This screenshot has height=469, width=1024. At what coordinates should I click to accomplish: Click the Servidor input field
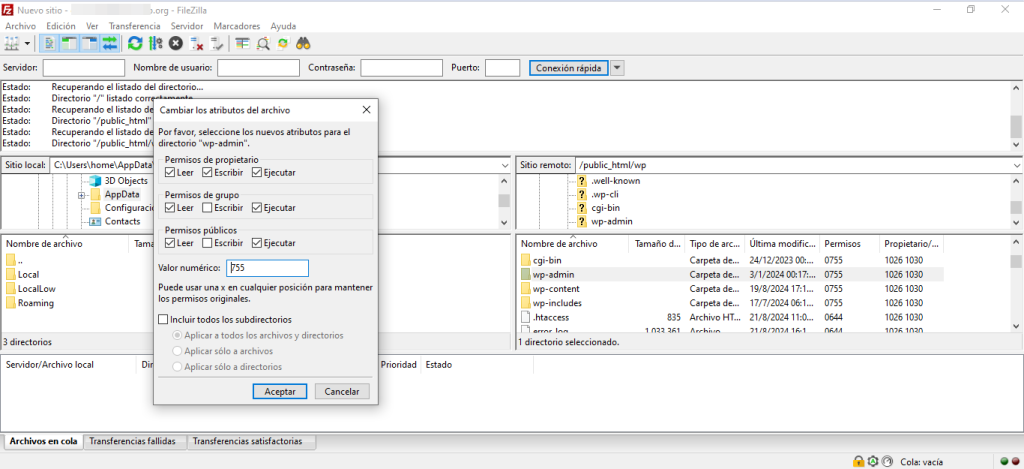[x=84, y=68]
